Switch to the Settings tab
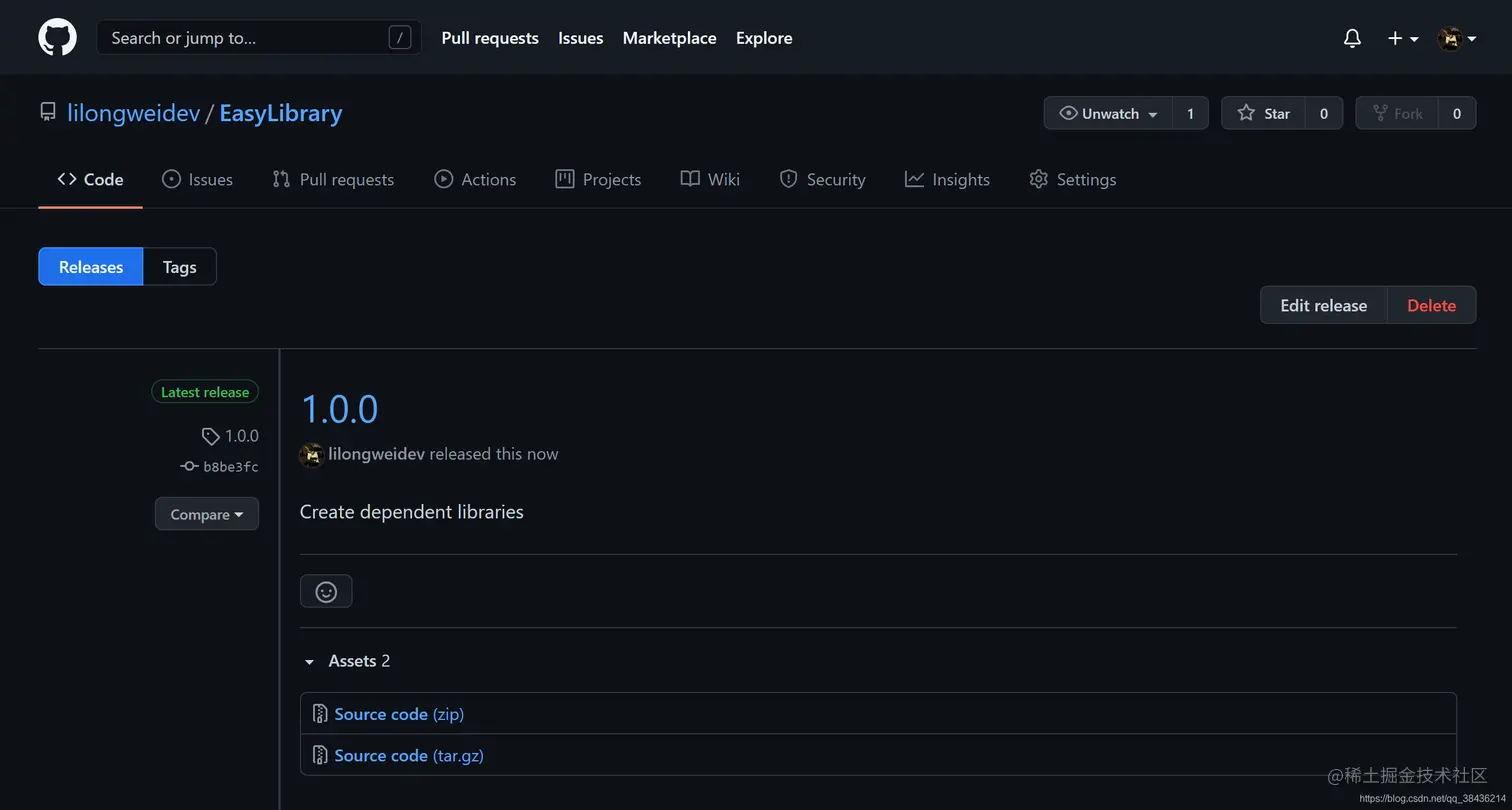The image size is (1512, 810). click(x=1072, y=179)
